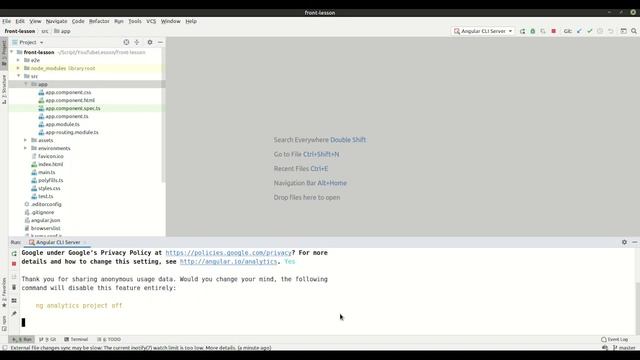
Task: Open the Git tool window tab
Action: pyautogui.click(x=48, y=339)
